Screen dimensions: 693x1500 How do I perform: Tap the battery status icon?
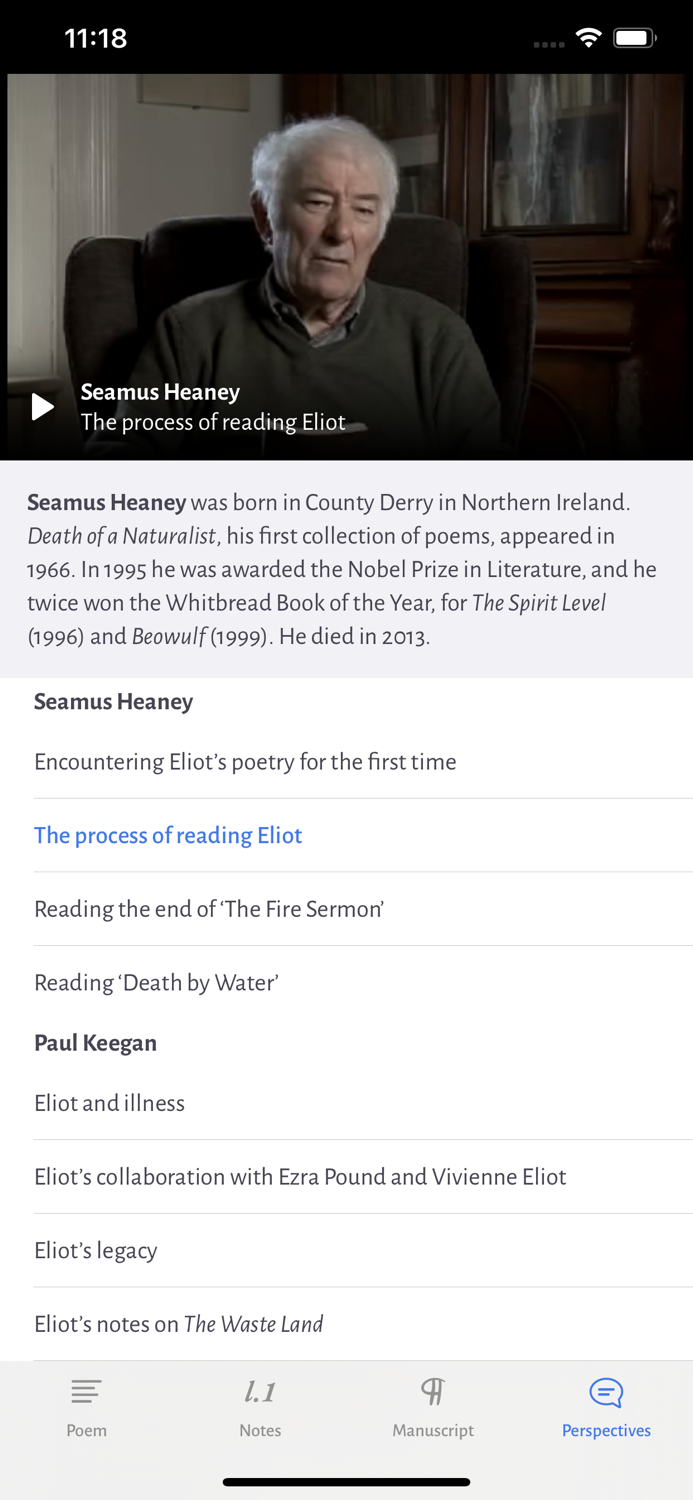633,39
